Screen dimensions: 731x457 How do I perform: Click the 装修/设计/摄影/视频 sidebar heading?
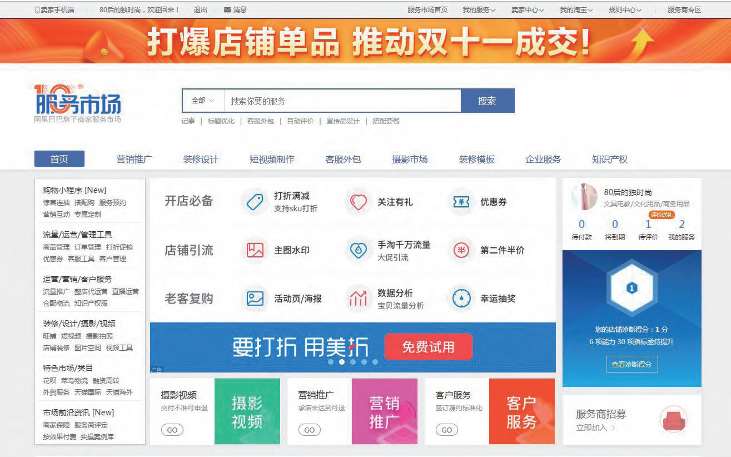click(79, 323)
